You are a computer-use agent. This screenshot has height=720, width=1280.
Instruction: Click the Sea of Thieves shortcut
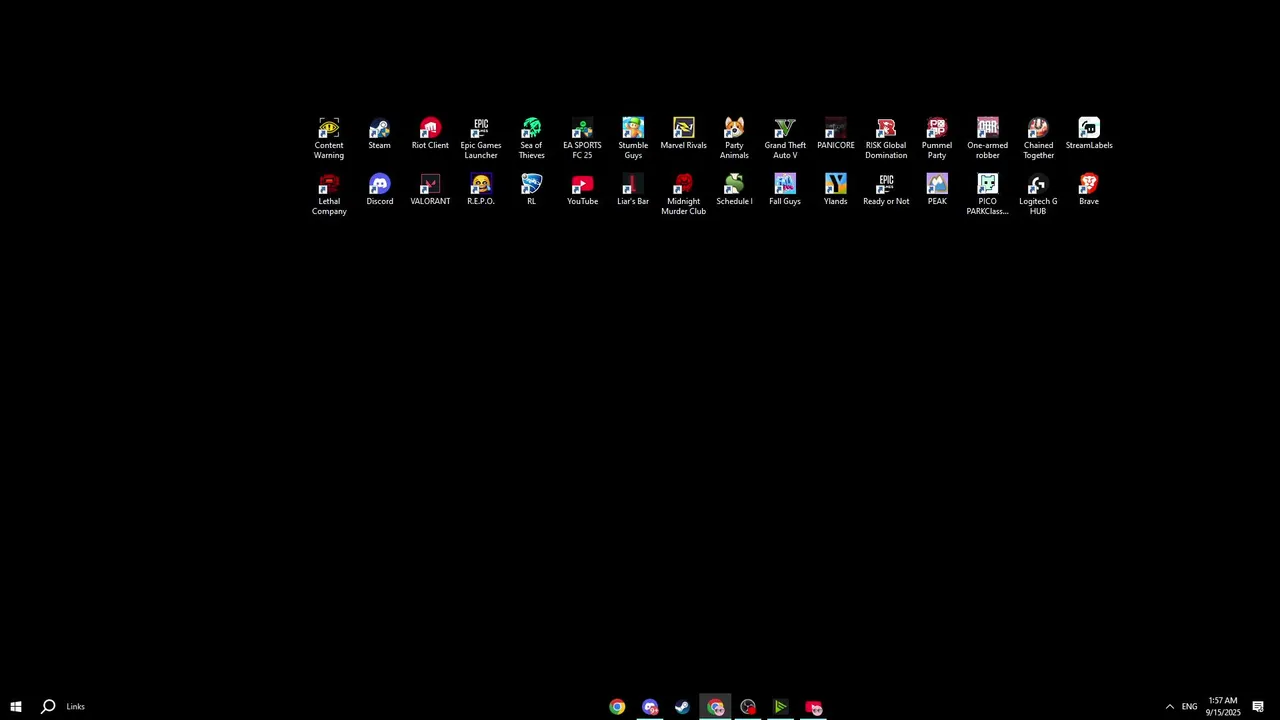click(x=531, y=138)
